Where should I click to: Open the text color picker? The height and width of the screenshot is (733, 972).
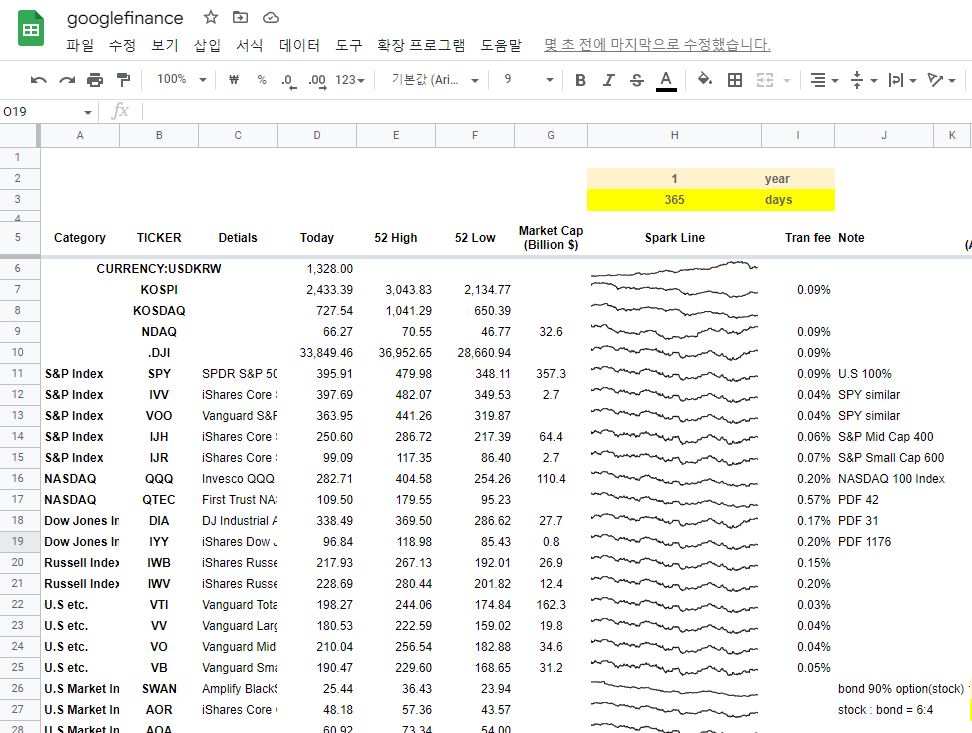click(x=666, y=81)
